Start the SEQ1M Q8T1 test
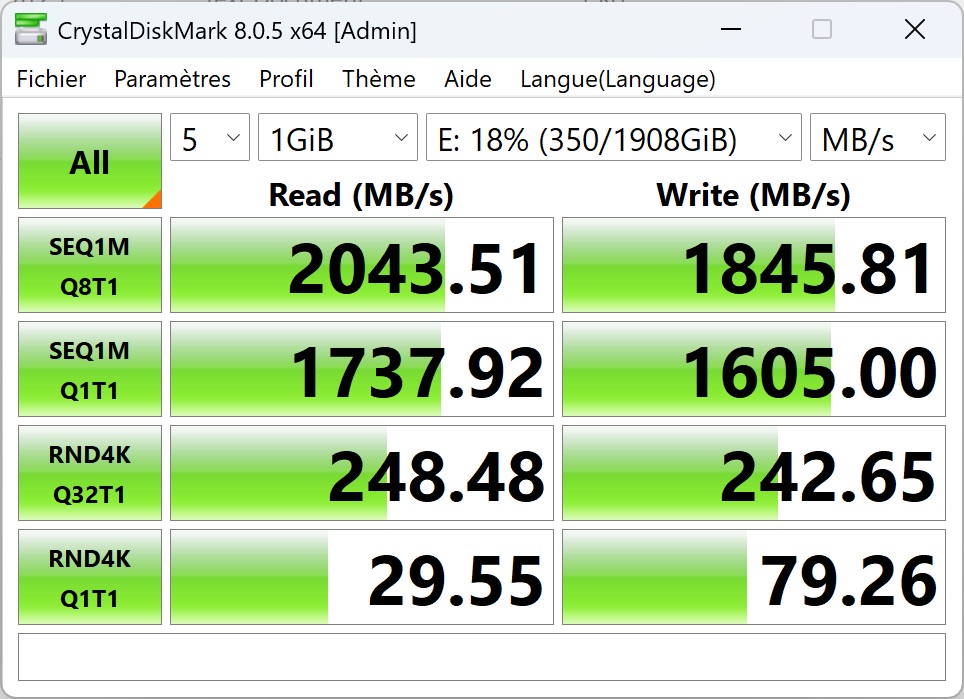The width and height of the screenshot is (964, 699). pyautogui.click(x=90, y=266)
